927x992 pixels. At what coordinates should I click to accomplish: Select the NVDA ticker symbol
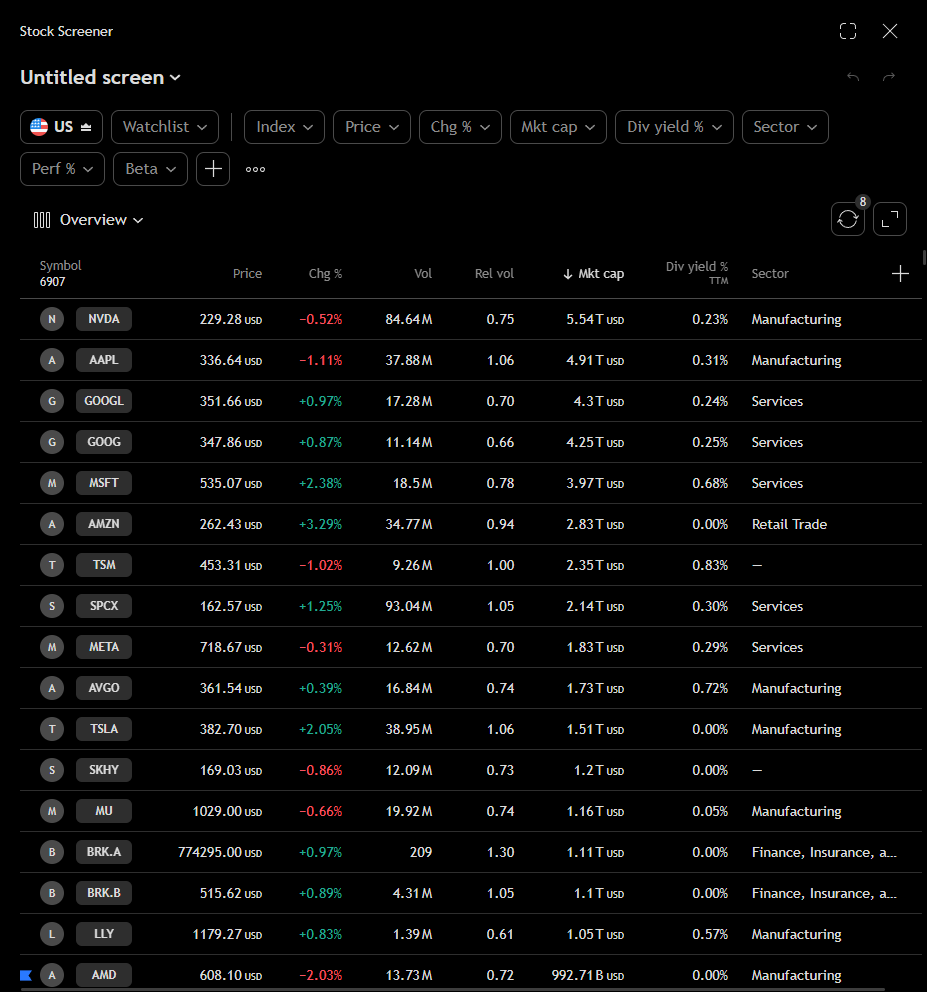[104, 319]
